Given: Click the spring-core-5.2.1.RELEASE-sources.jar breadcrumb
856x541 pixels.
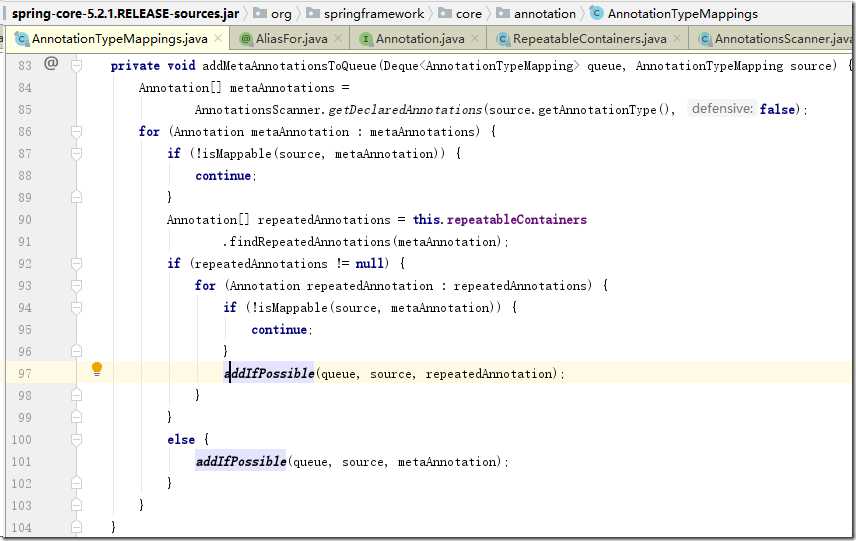Looking at the screenshot, I should [125, 14].
